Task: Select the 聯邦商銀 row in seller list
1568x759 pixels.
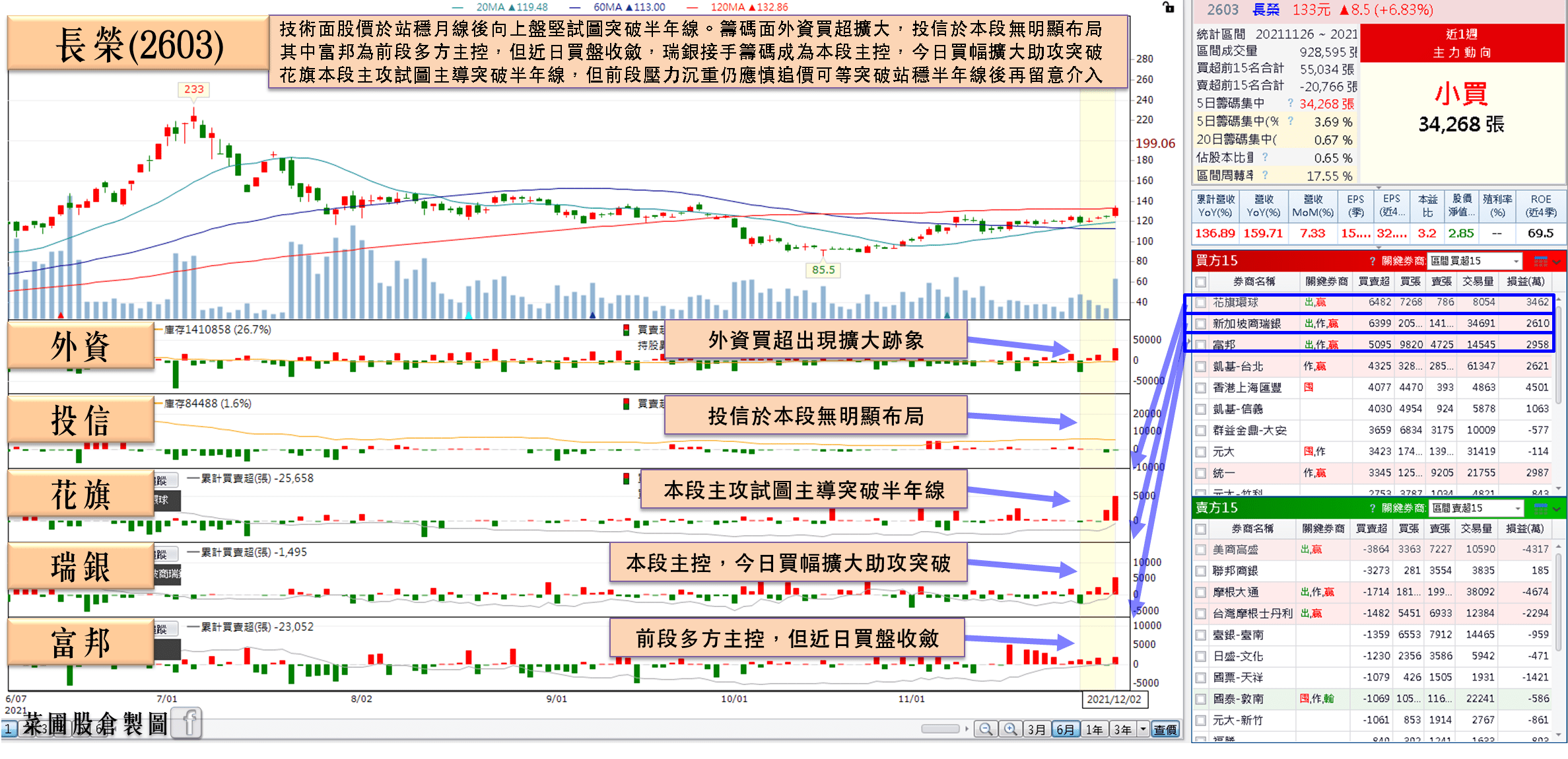Action: pos(1373,571)
